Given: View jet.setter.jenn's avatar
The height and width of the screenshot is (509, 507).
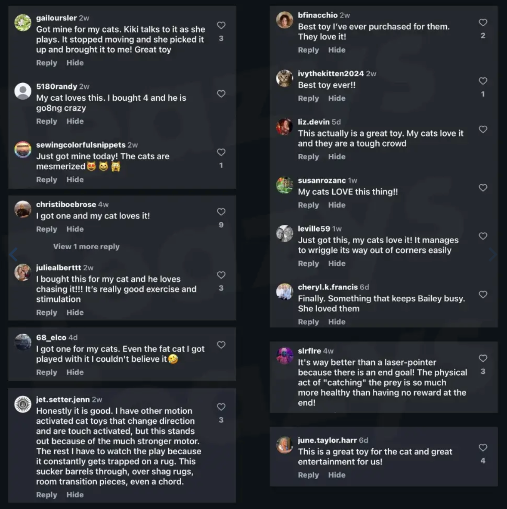Looking at the screenshot, I should coord(23,404).
